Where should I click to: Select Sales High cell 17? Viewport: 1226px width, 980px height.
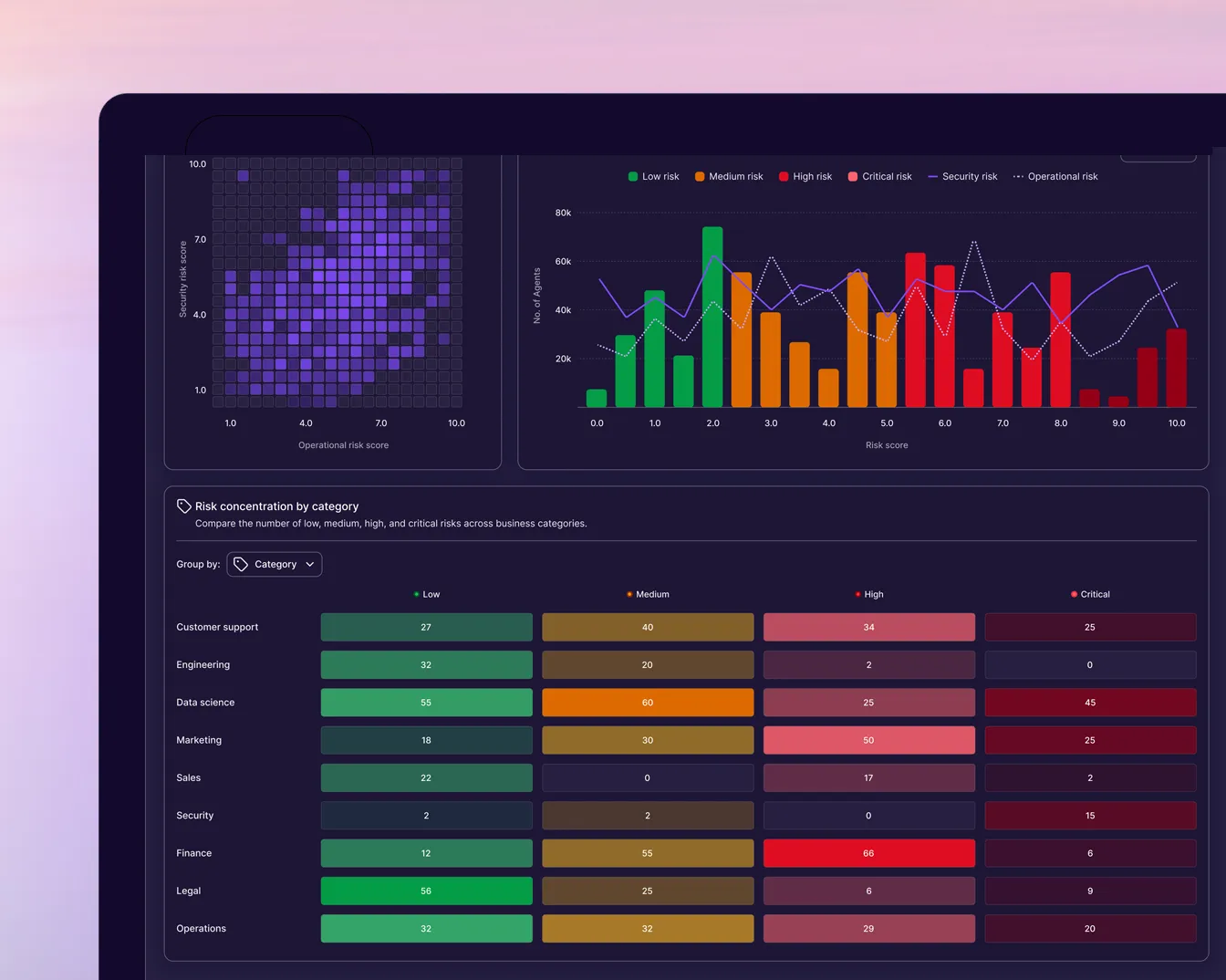click(x=868, y=777)
